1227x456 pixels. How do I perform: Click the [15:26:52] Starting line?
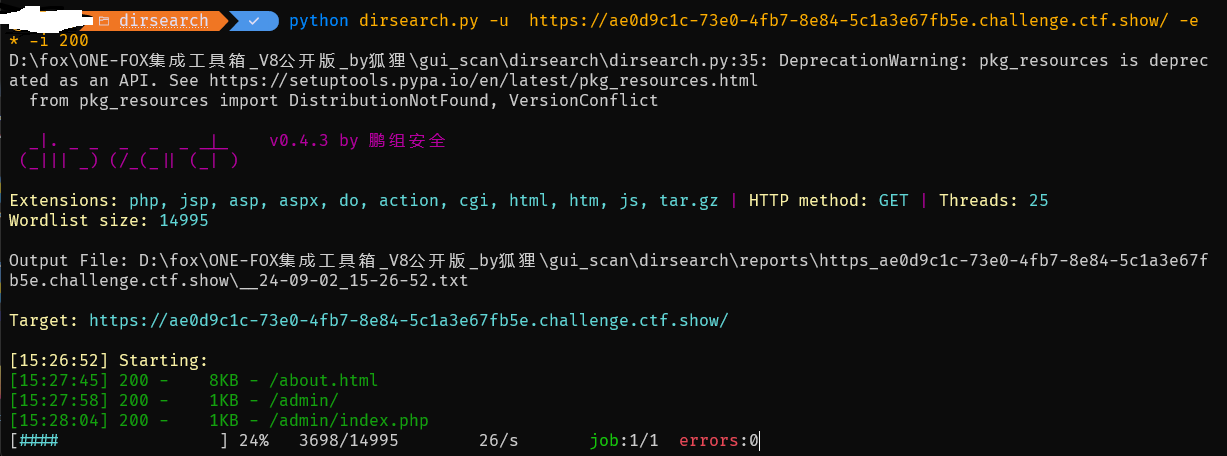pos(109,360)
